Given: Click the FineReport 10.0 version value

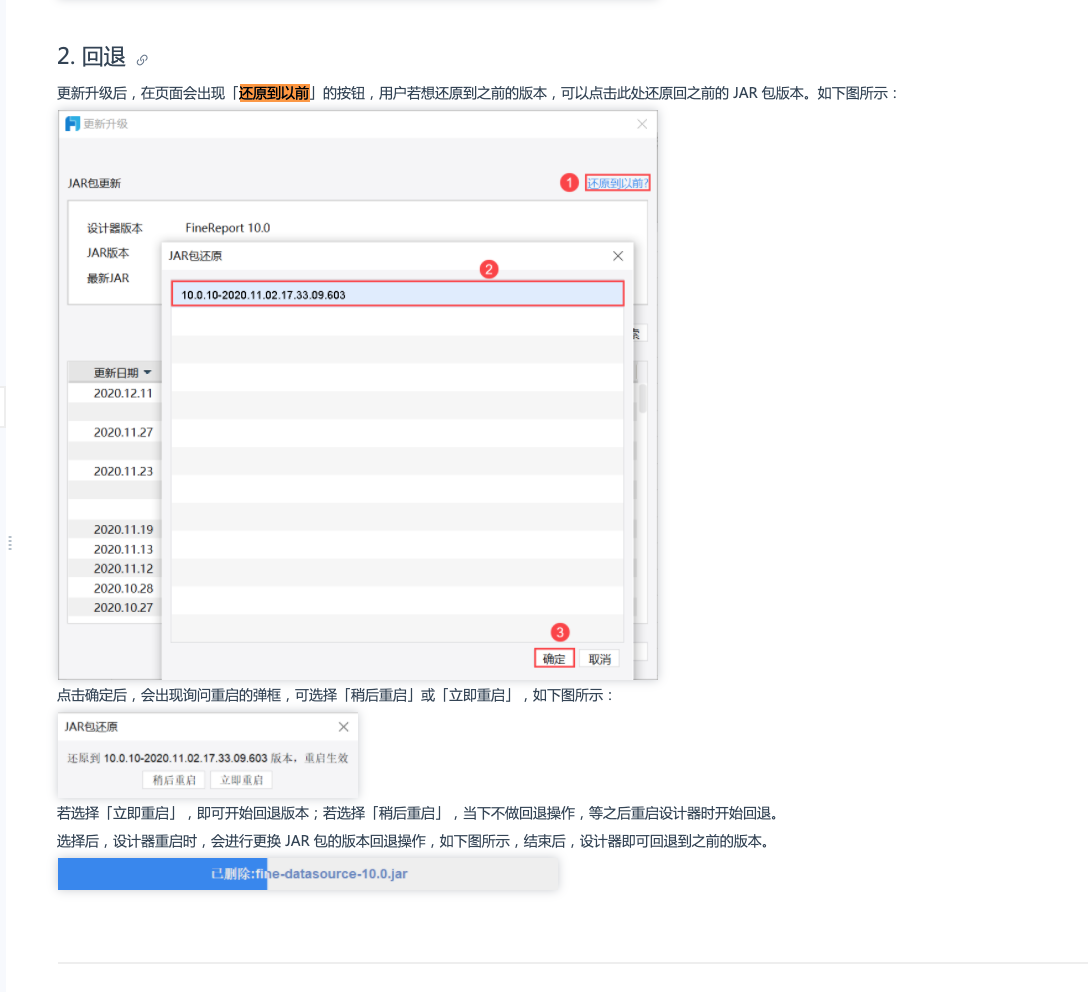Looking at the screenshot, I should pos(228,228).
